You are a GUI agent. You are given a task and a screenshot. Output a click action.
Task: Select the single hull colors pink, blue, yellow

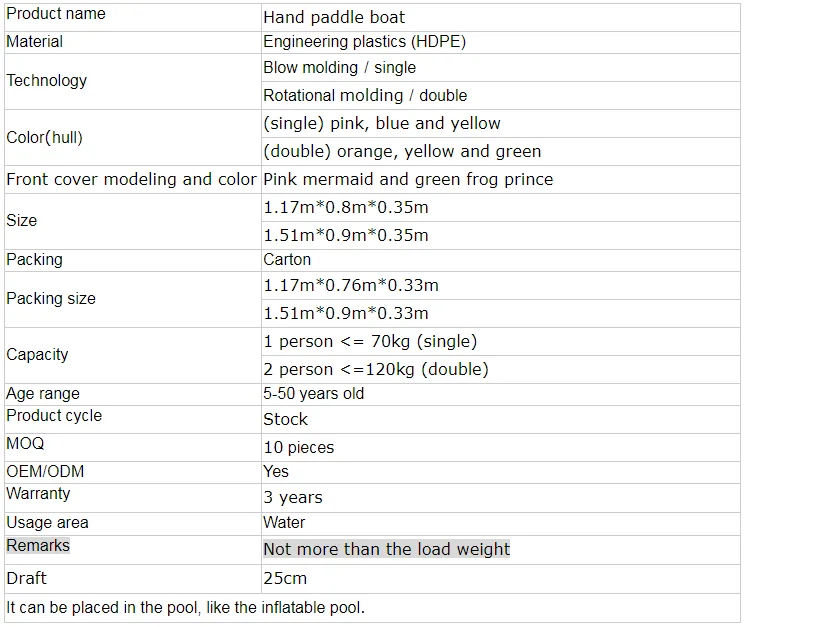coord(382,124)
